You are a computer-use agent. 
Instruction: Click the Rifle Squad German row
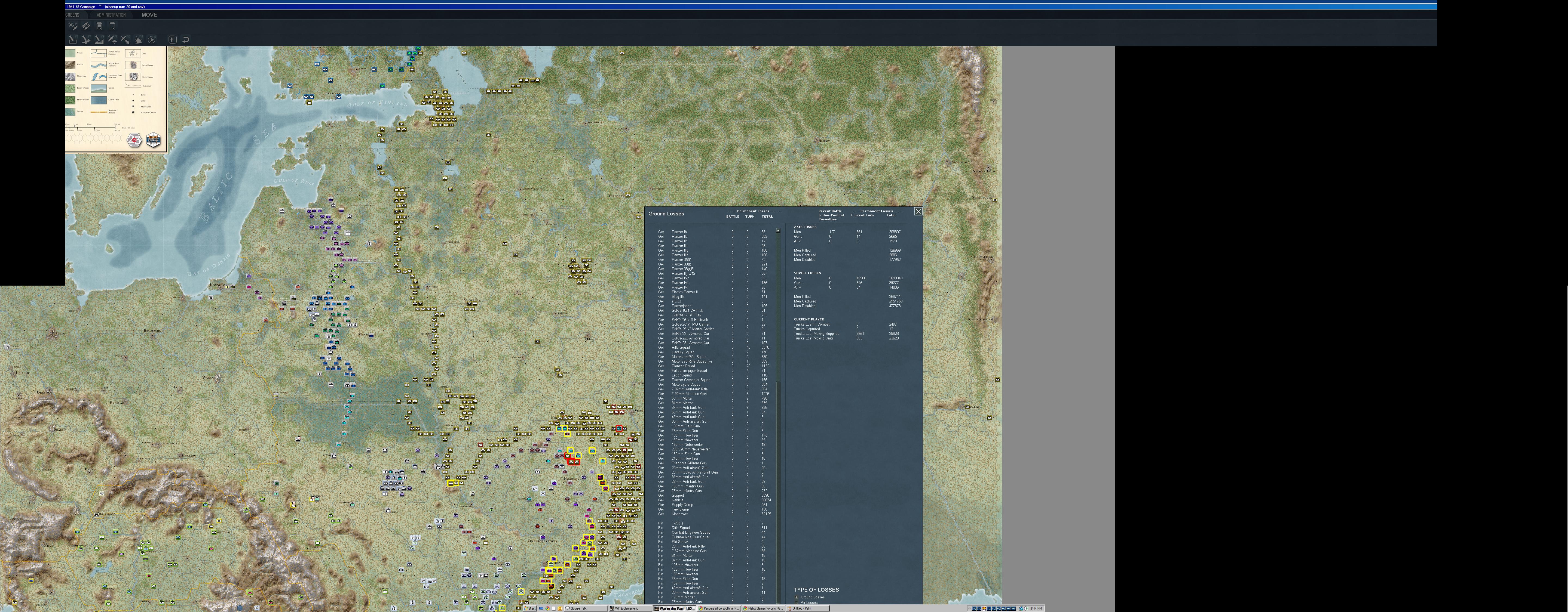(x=713, y=347)
